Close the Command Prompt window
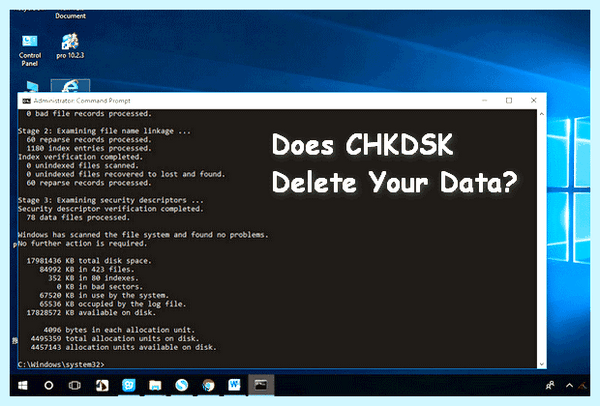Viewport: 600px width, 406px height. (534, 100)
